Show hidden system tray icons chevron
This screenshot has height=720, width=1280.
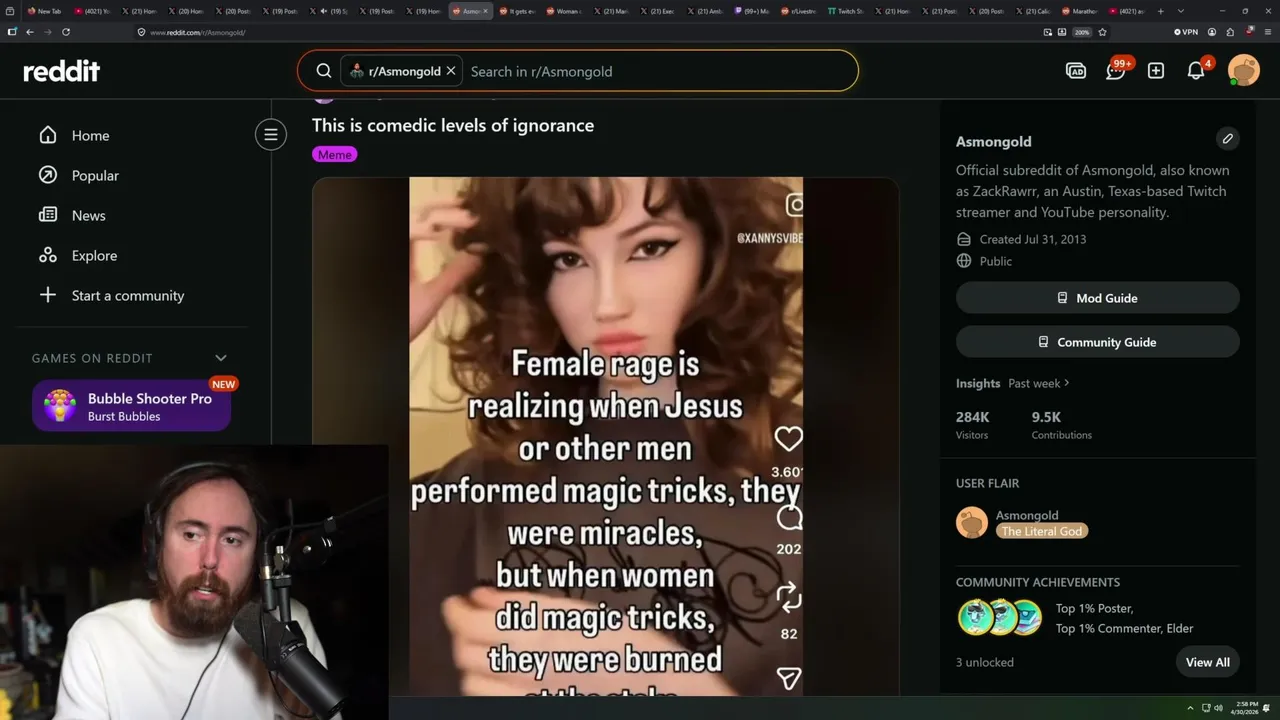(1190, 708)
